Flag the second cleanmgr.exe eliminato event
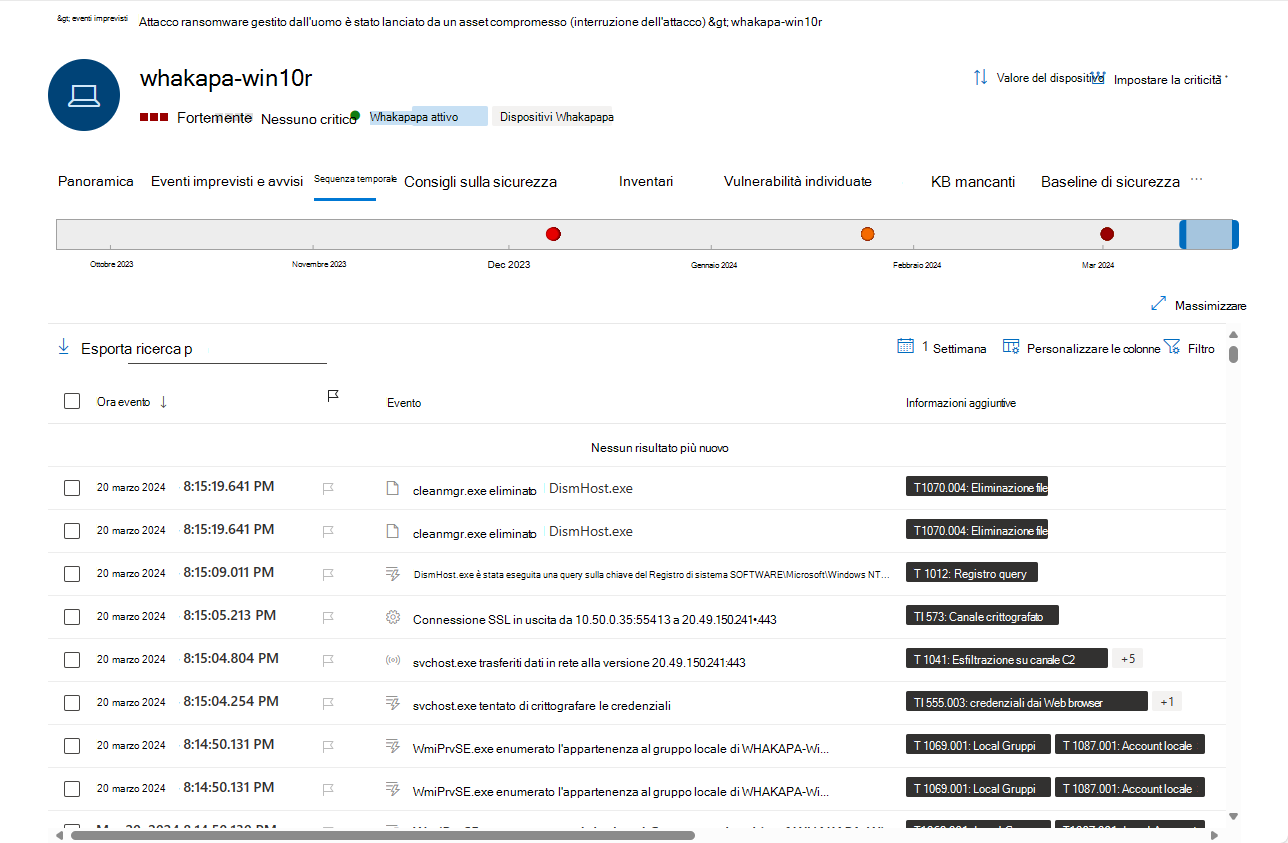The width and height of the screenshot is (1288, 843). click(328, 531)
